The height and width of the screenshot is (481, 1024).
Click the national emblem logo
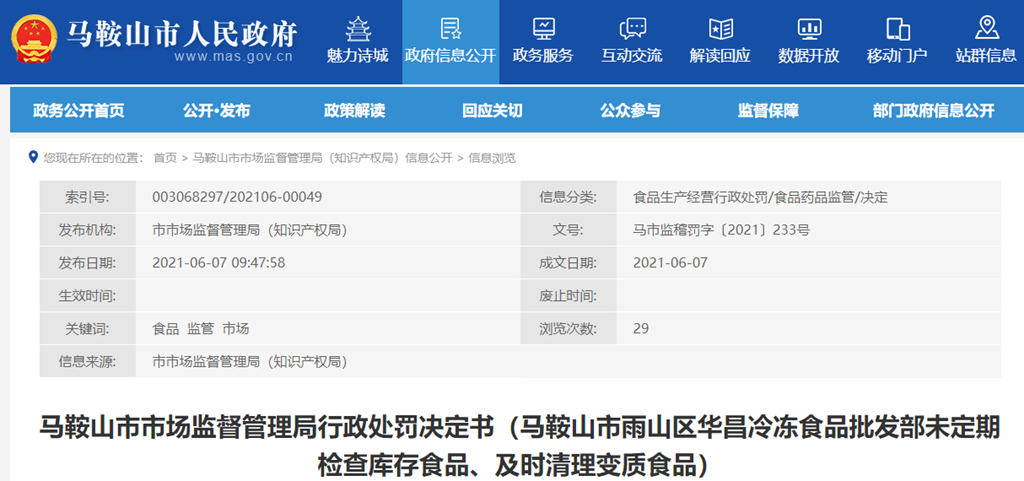click(34, 38)
